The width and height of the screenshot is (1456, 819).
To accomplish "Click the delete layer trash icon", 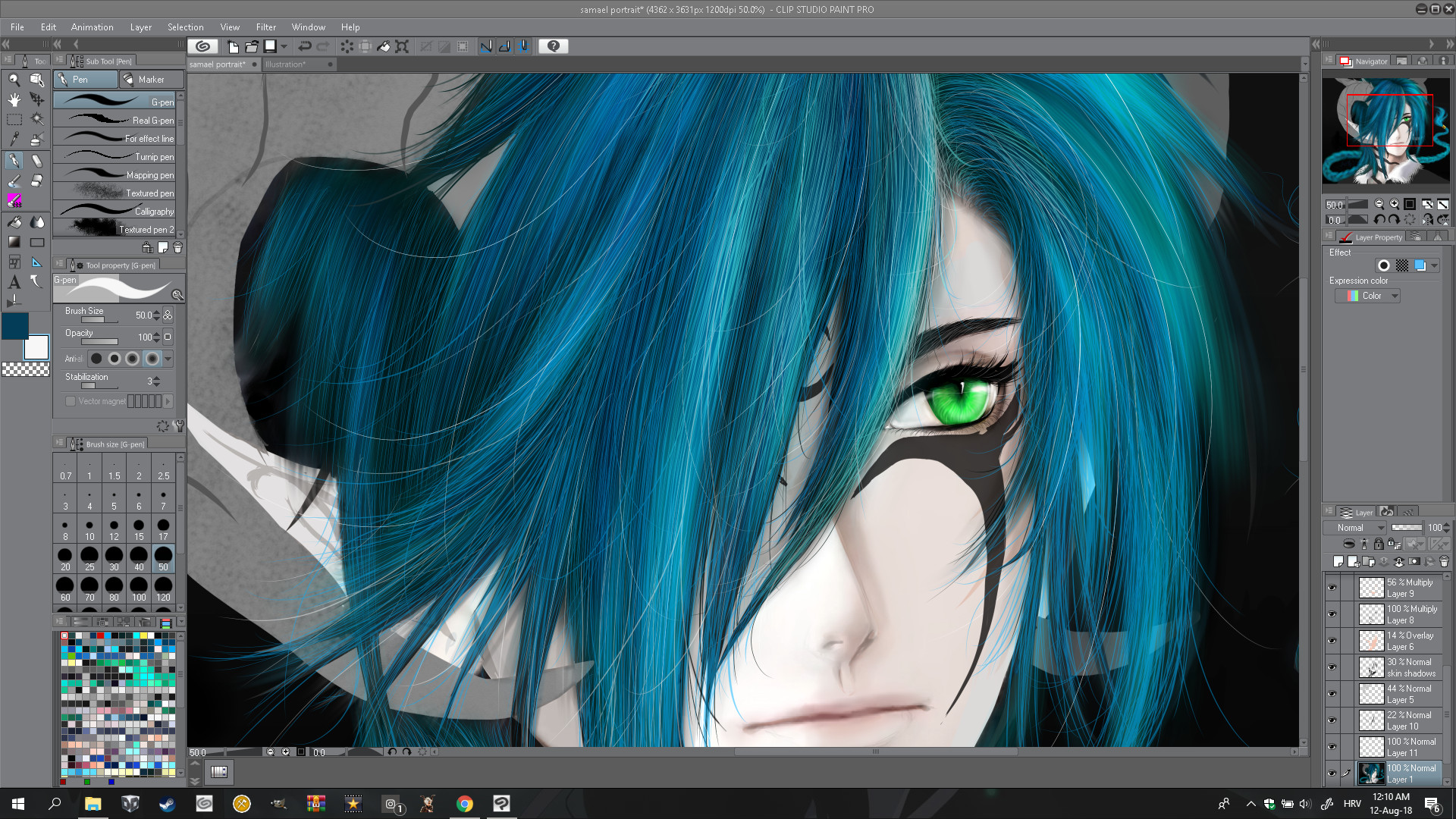I will (1444, 562).
